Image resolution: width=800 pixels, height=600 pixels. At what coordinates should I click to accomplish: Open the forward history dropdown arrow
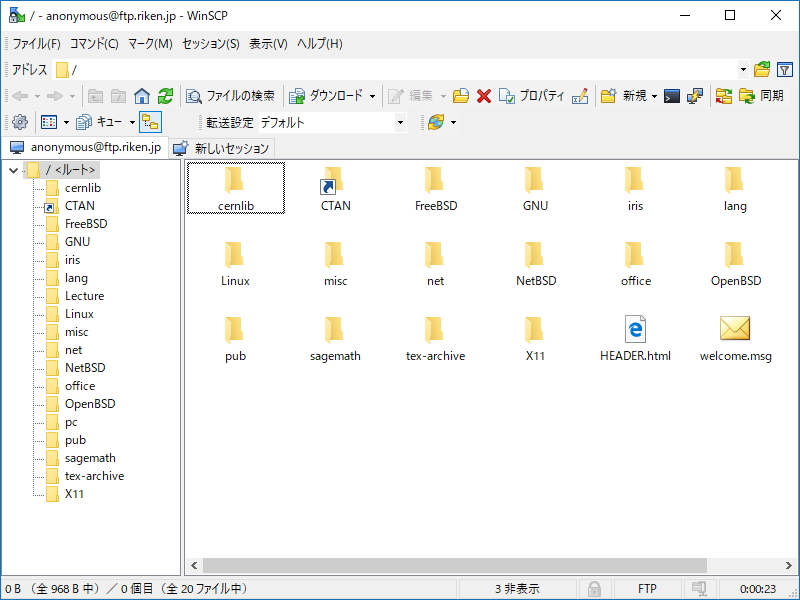72,95
